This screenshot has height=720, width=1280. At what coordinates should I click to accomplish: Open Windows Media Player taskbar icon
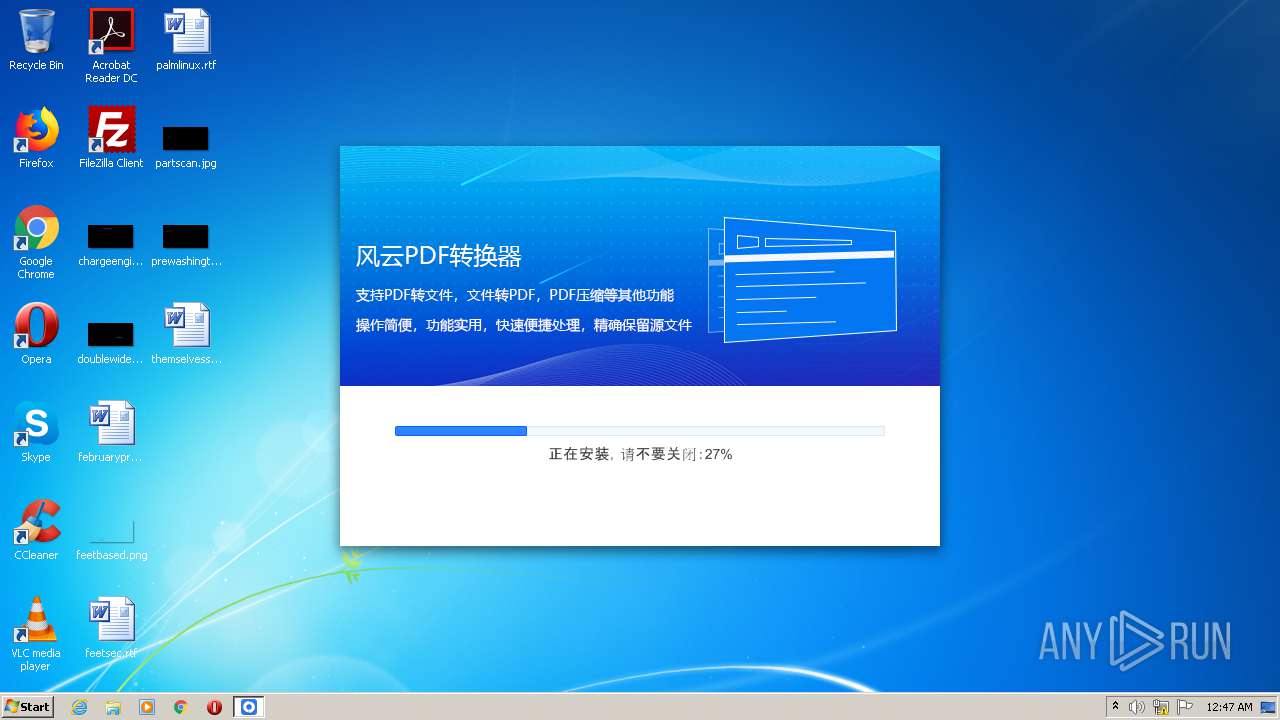click(147, 707)
